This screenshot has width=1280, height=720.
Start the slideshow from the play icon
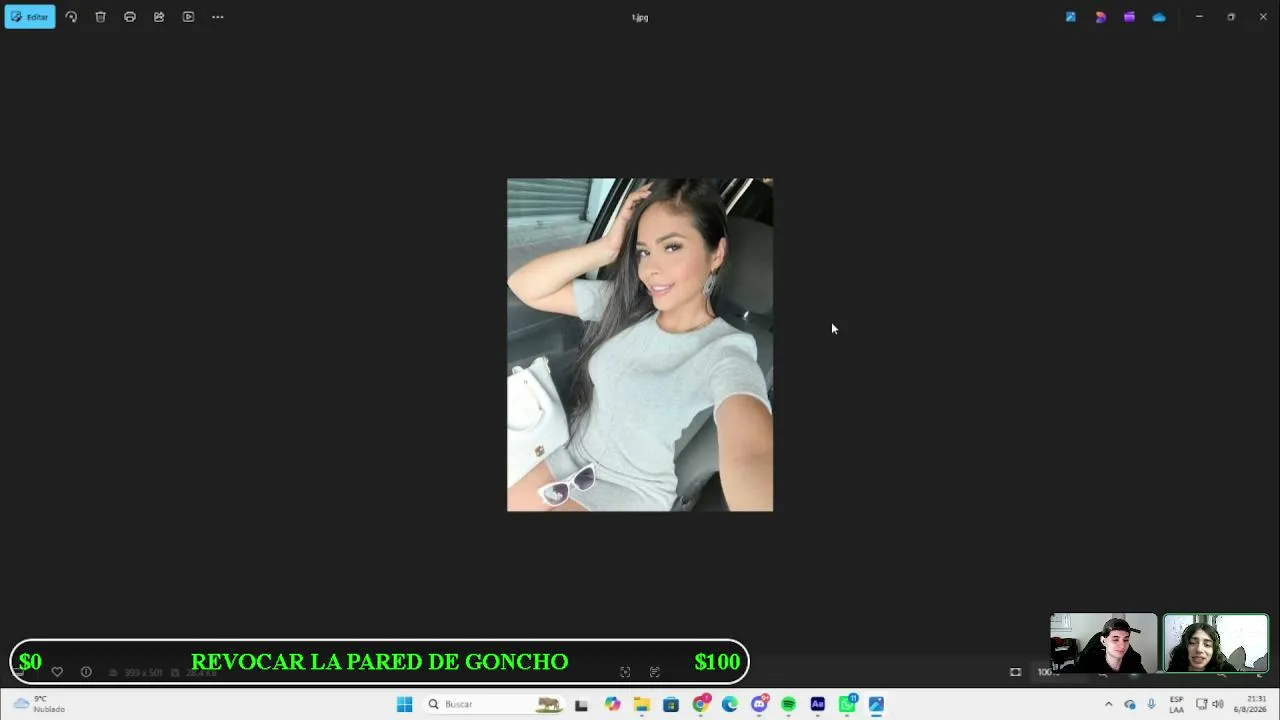pos(188,17)
